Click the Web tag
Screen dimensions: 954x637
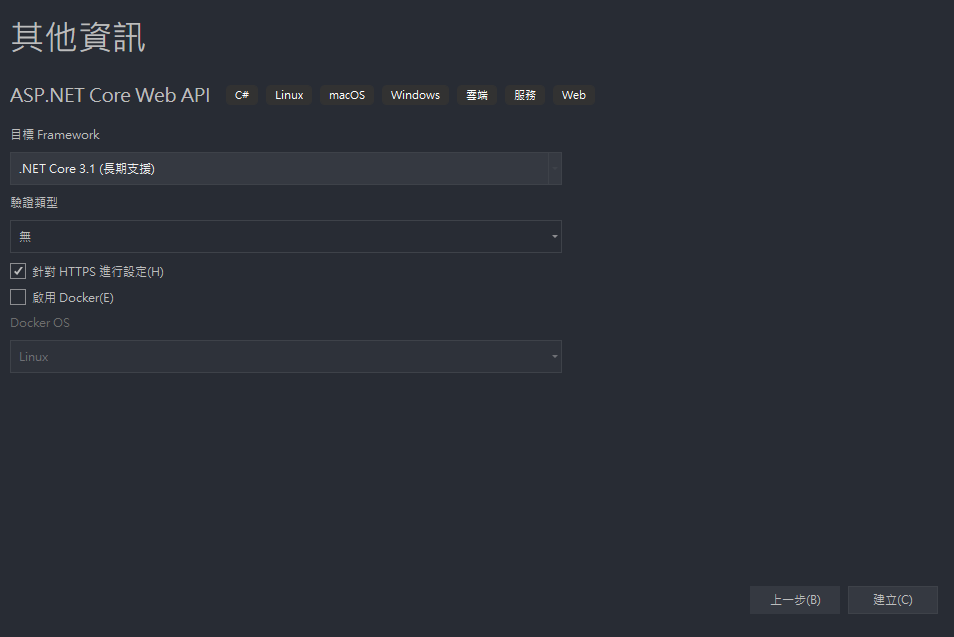coord(574,95)
